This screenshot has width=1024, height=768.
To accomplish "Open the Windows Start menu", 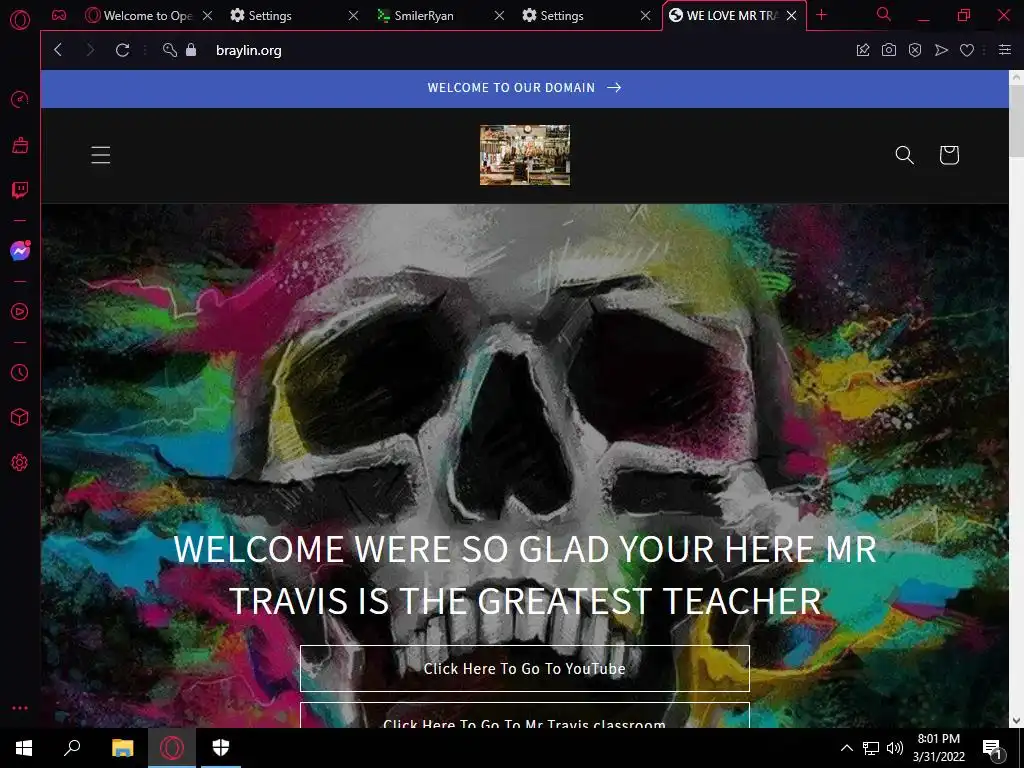I will point(24,748).
